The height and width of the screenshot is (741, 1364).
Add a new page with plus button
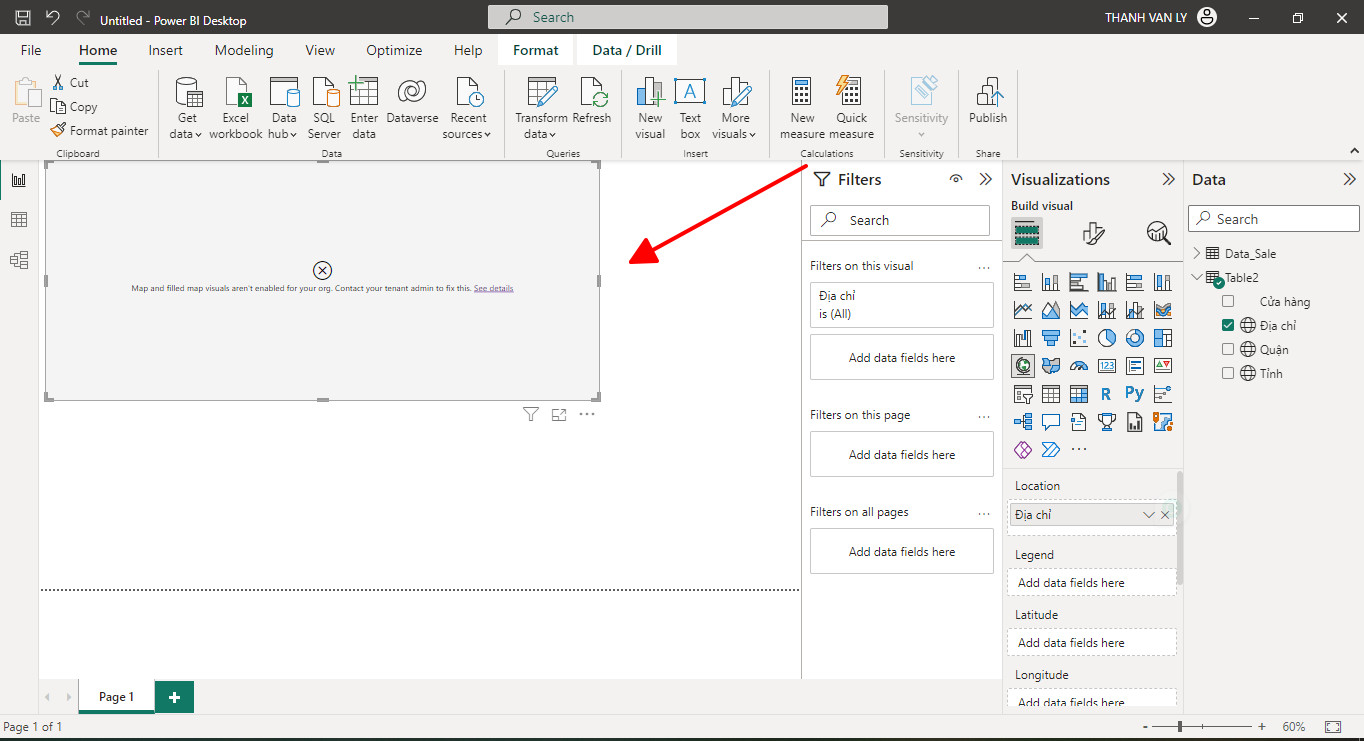coord(174,697)
